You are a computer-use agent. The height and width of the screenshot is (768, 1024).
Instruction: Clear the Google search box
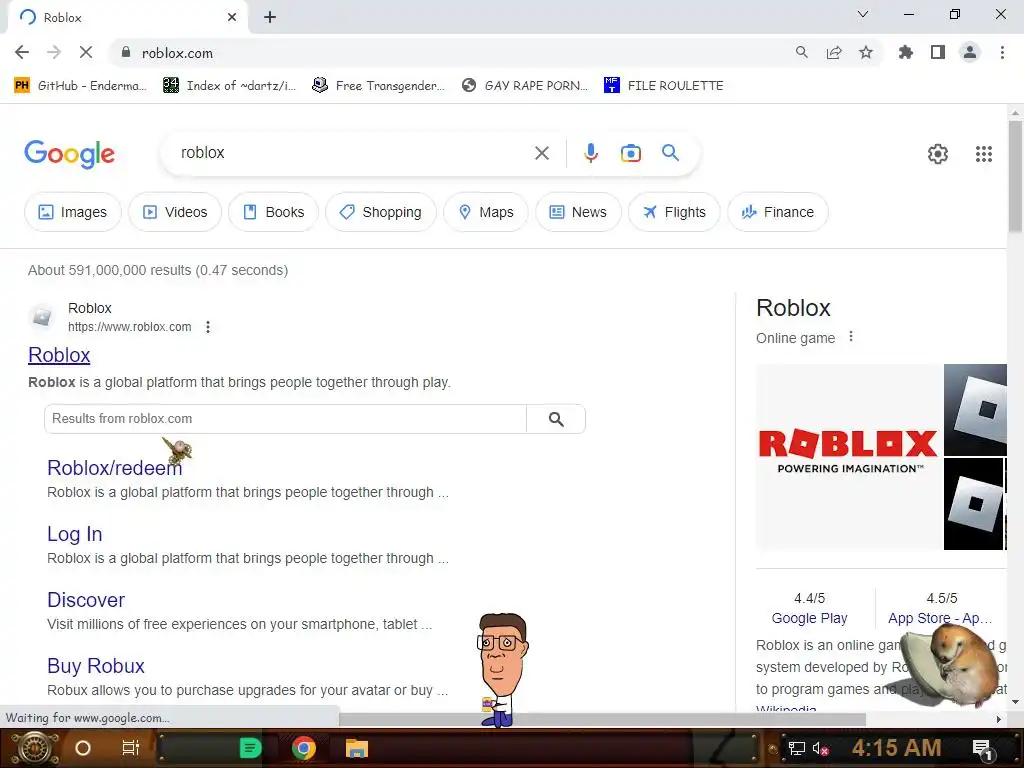point(541,153)
